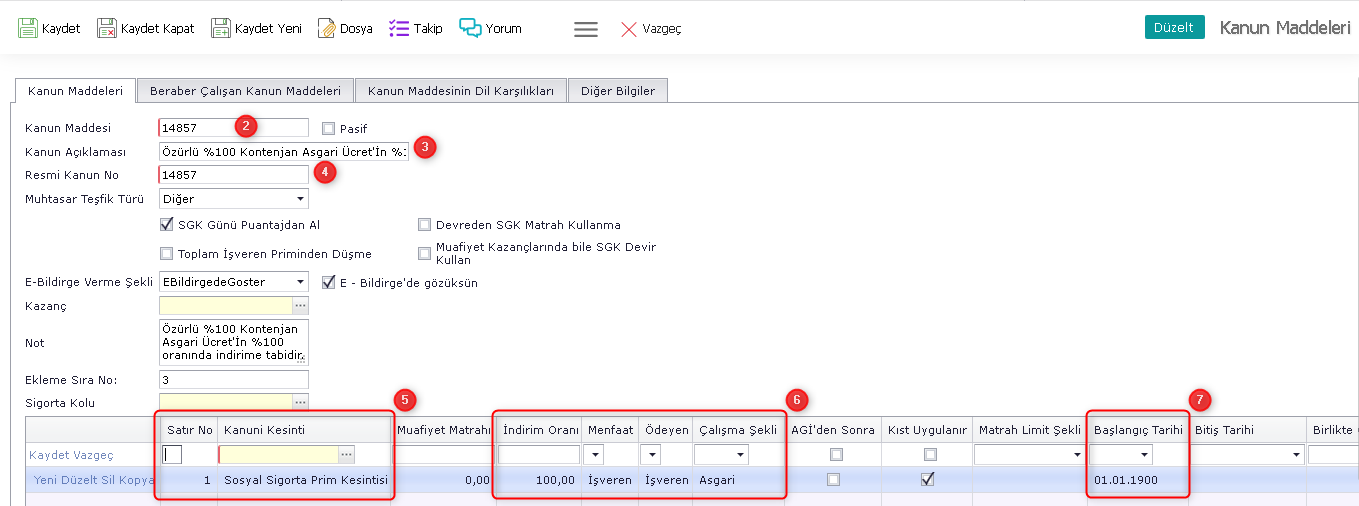Image resolution: width=1359 pixels, height=506 pixels.
Task: Open the Yorum comments icon
Action: (x=470, y=28)
